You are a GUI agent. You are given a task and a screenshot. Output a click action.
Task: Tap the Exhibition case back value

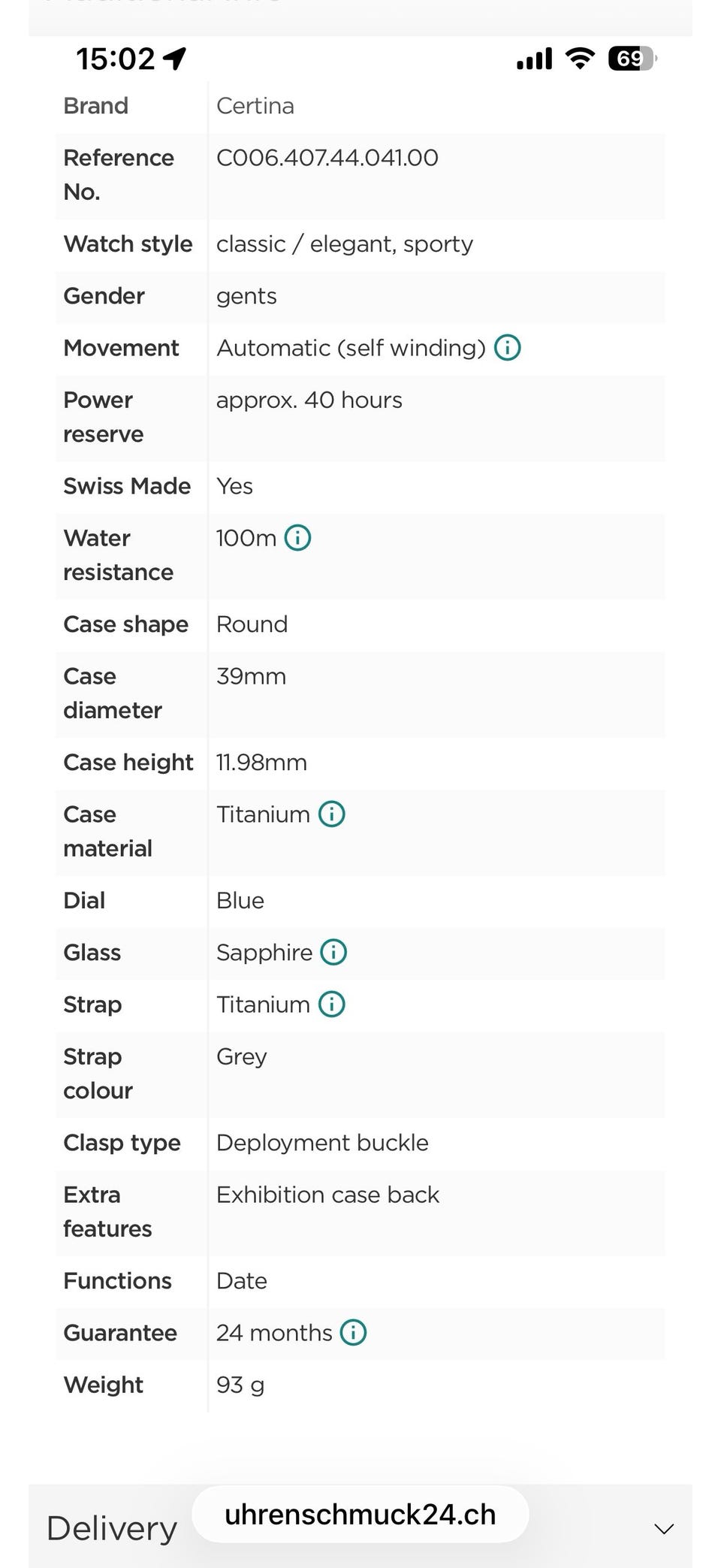327,1195
